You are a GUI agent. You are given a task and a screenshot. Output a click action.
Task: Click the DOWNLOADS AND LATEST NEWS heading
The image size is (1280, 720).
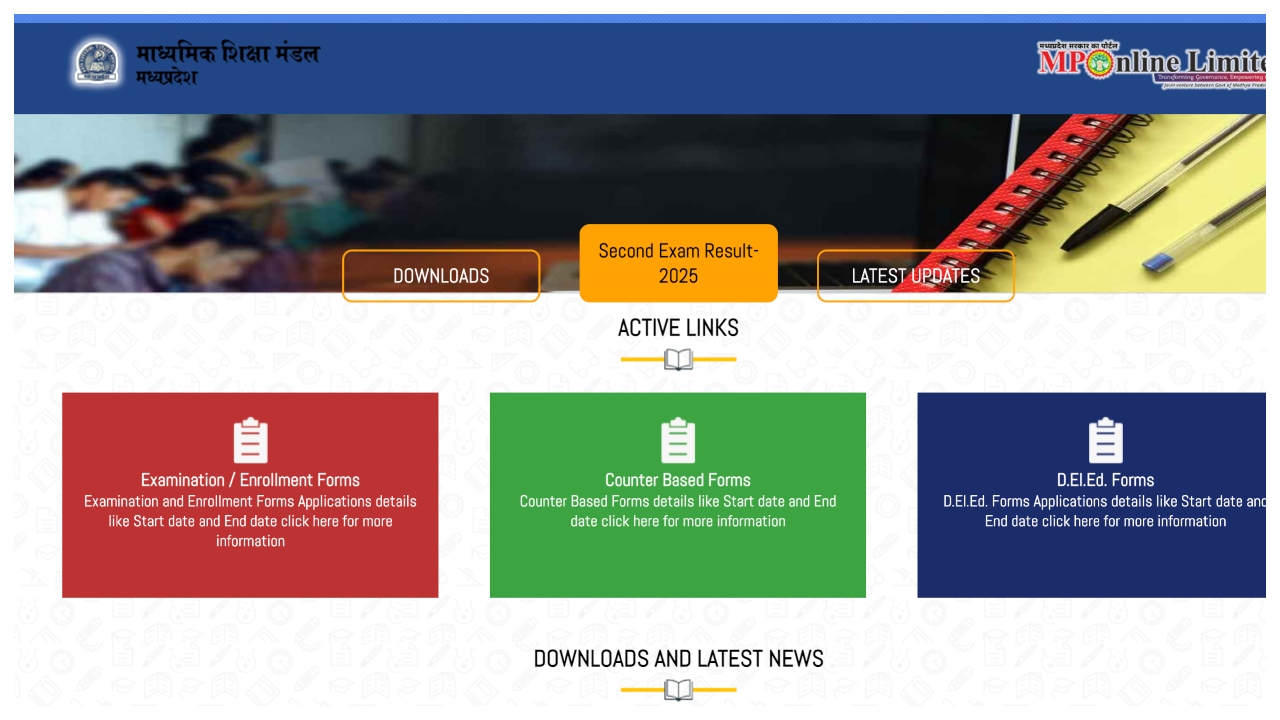click(x=678, y=658)
